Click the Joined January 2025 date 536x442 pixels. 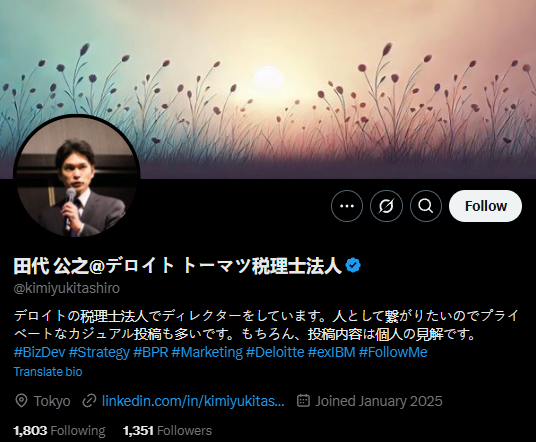pyautogui.click(x=379, y=401)
